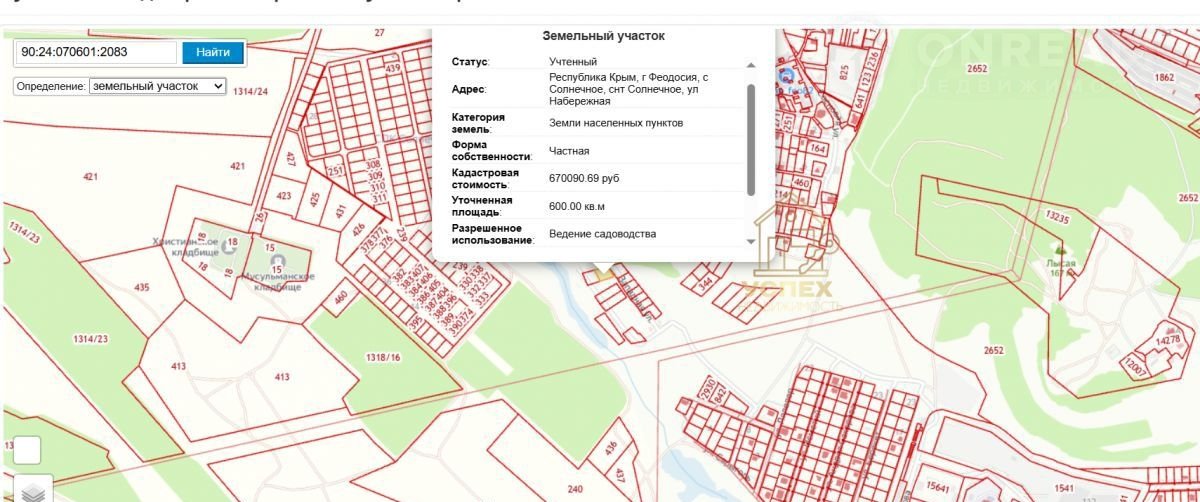
Task: Click the cadastral number search field
Action: coord(95,52)
